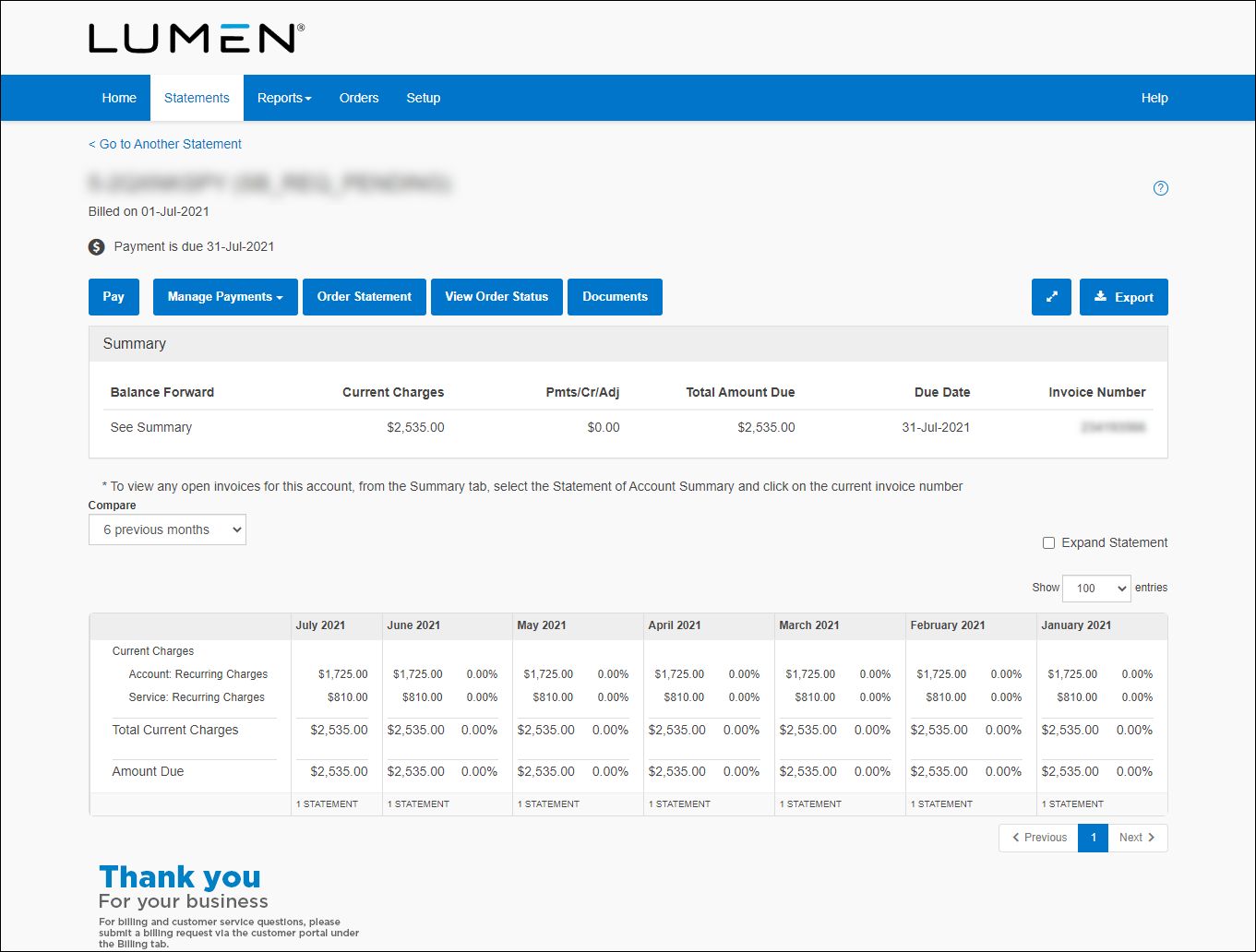Click the Lumen logo
Viewport: 1256px width, 952px height.
click(197, 38)
